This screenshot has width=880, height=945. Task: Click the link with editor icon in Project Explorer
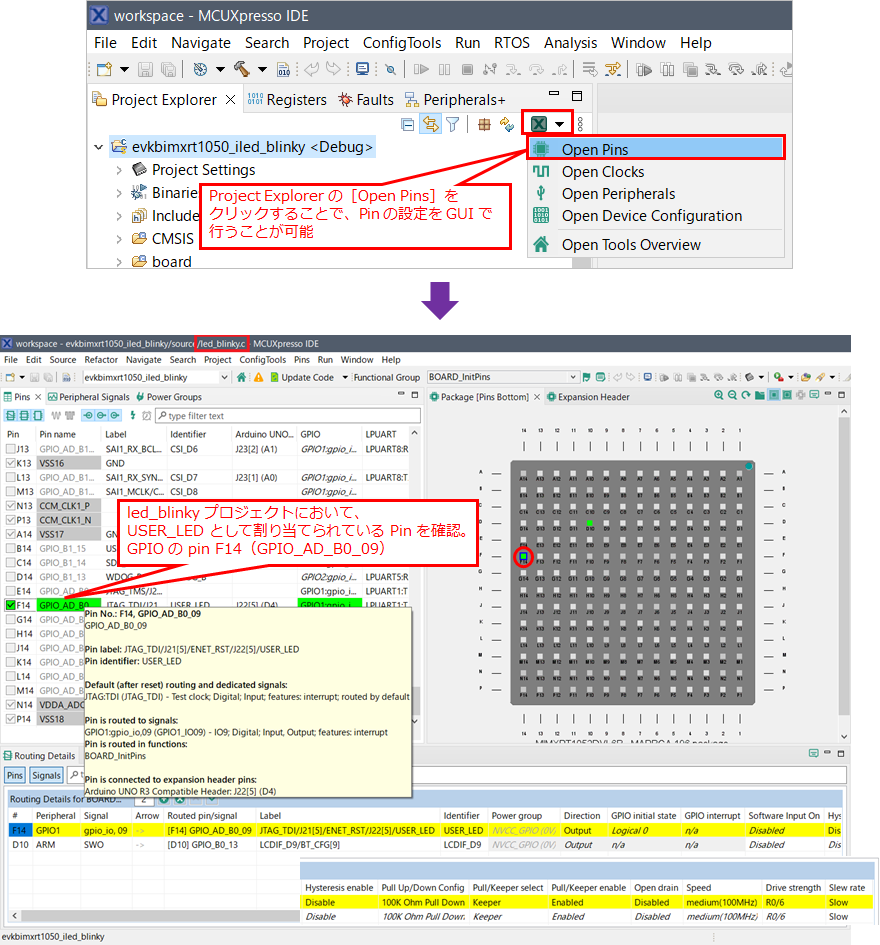(430, 123)
